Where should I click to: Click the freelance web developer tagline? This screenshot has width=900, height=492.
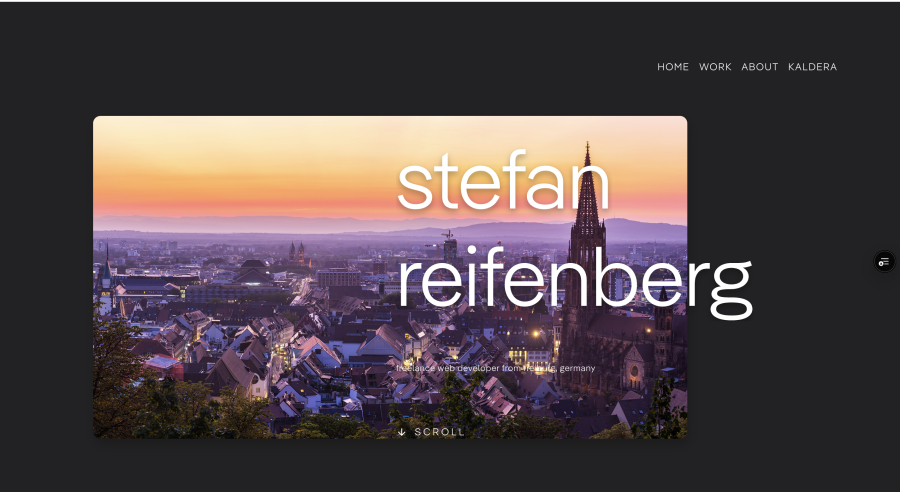[496, 368]
